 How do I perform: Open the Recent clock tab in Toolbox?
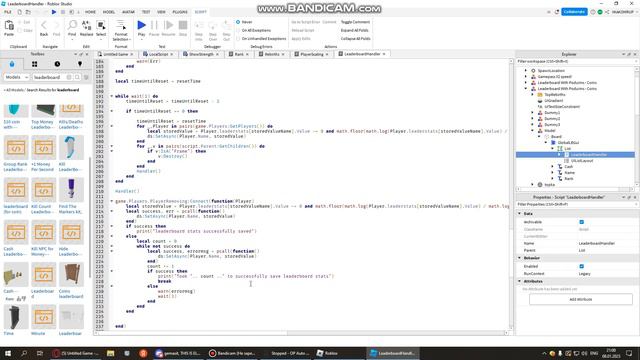pos(57,64)
